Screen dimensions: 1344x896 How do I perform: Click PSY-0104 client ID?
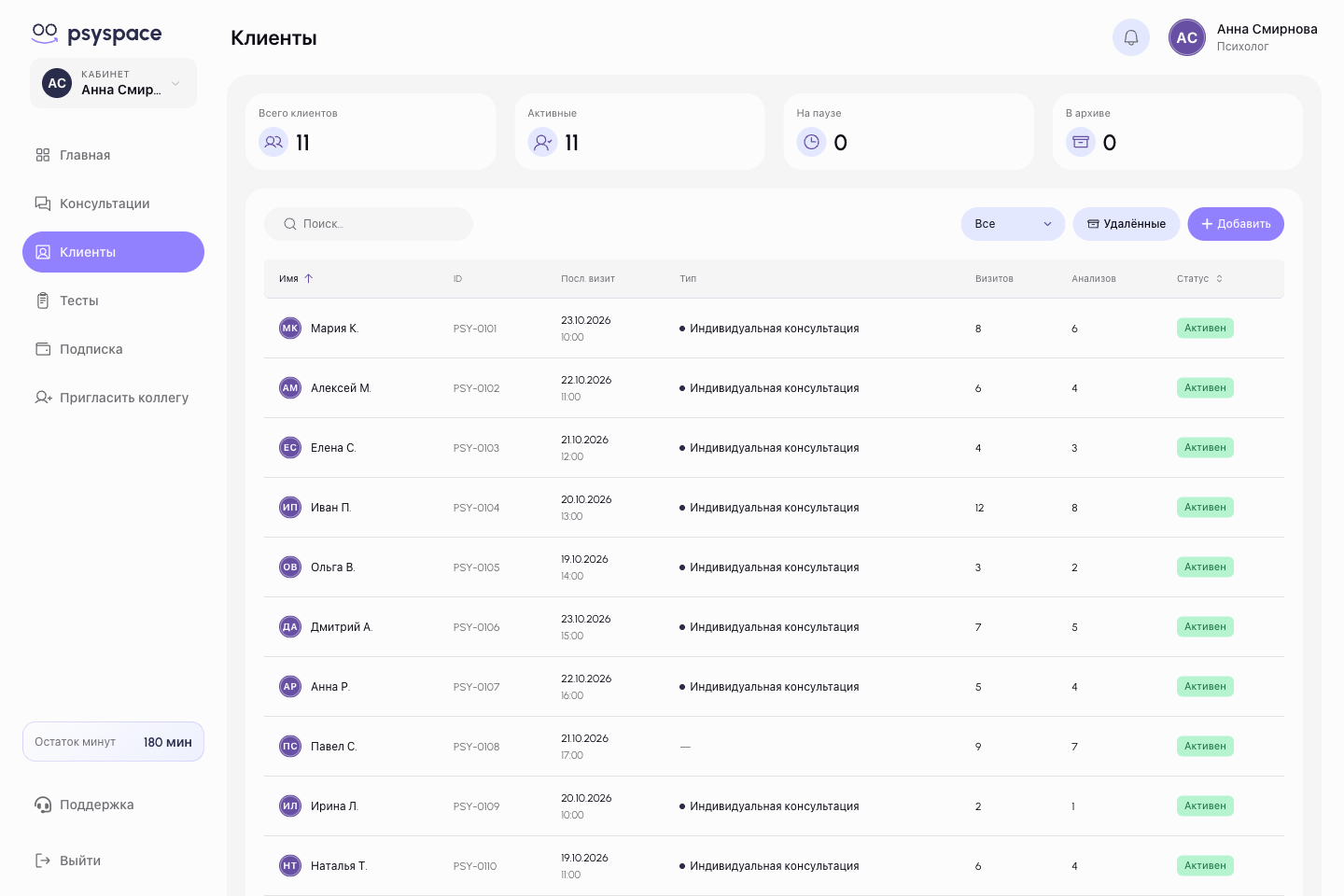click(x=477, y=508)
